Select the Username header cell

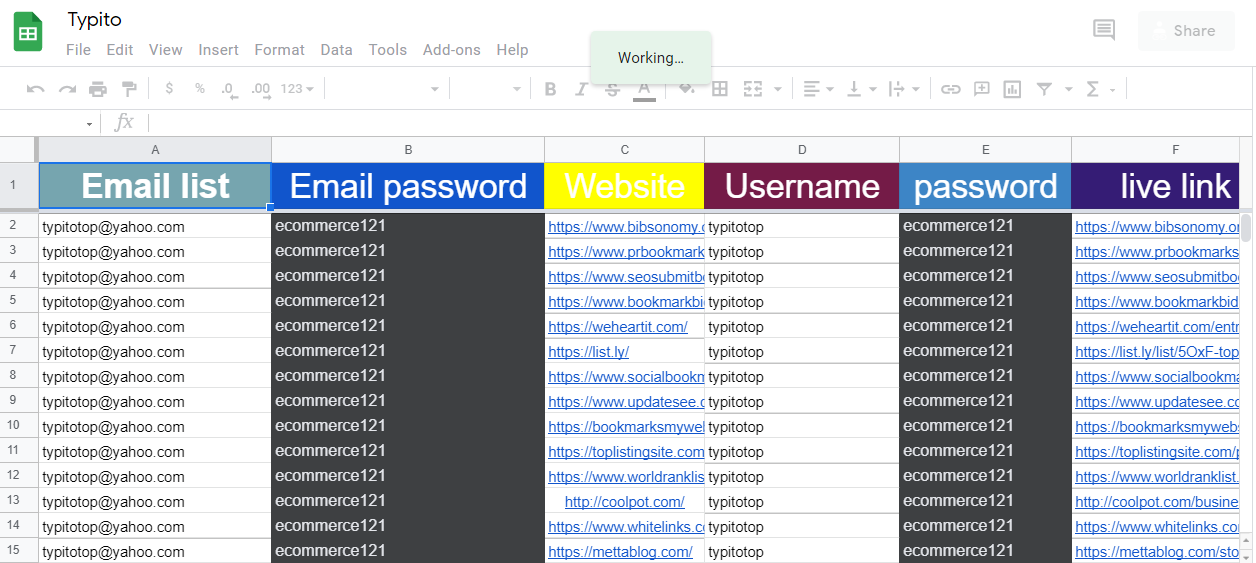click(x=801, y=186)
